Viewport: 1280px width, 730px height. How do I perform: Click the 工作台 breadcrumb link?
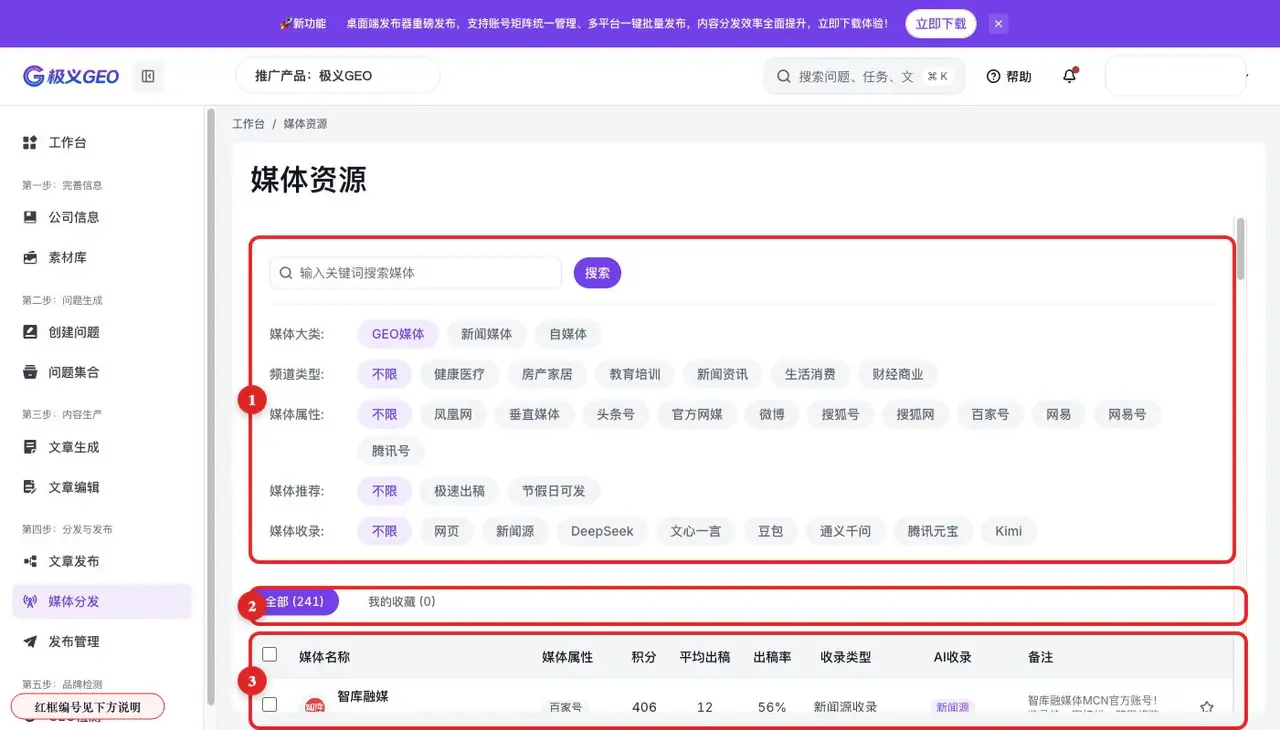pos(248,124)
